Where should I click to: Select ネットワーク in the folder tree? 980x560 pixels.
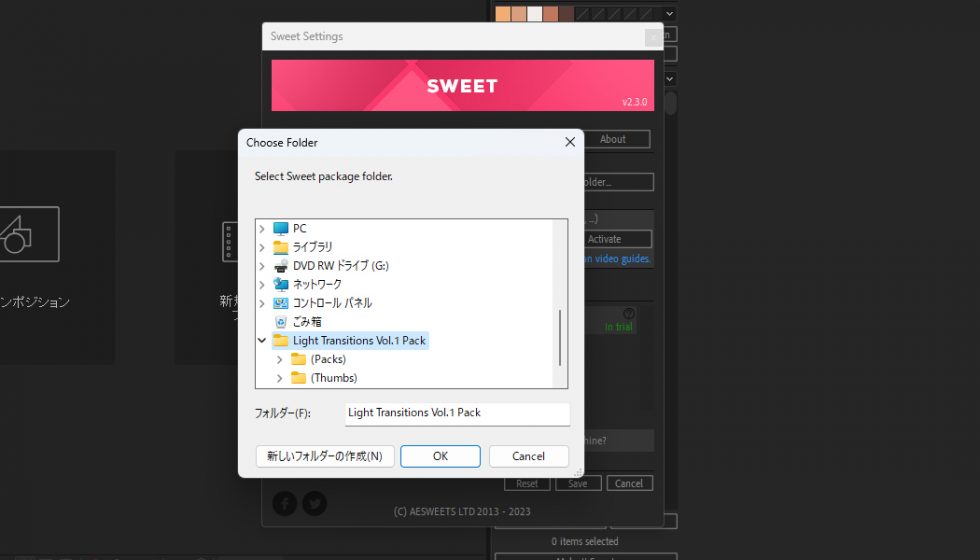317,284
